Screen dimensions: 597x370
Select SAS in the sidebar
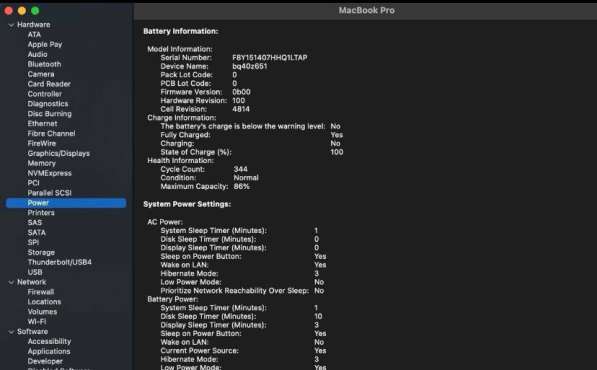pyautogui.click(x=35, y=223)
